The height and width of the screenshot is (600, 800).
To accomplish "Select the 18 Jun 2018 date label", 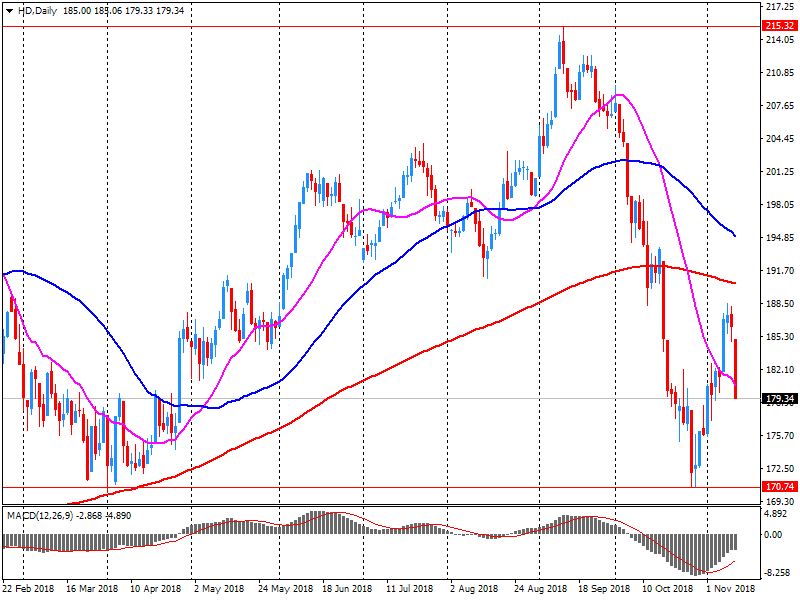I will (347, 589).
